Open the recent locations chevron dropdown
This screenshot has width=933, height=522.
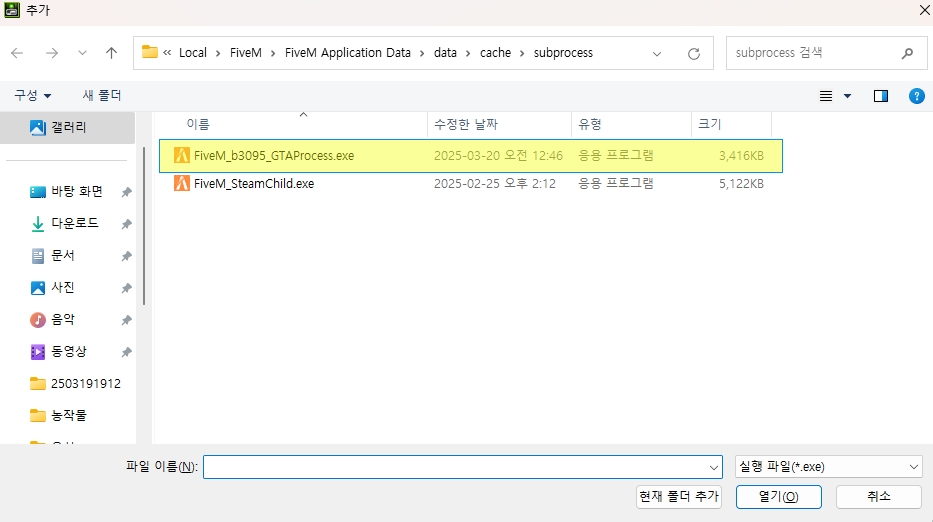click(x=82, y=53)
